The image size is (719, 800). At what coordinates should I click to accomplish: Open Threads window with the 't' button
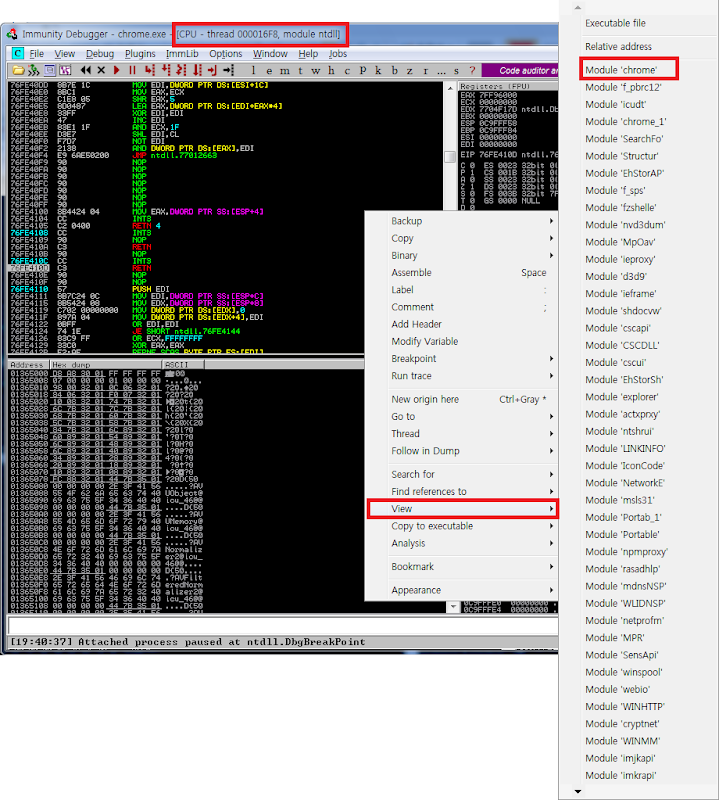click(301, 70)
